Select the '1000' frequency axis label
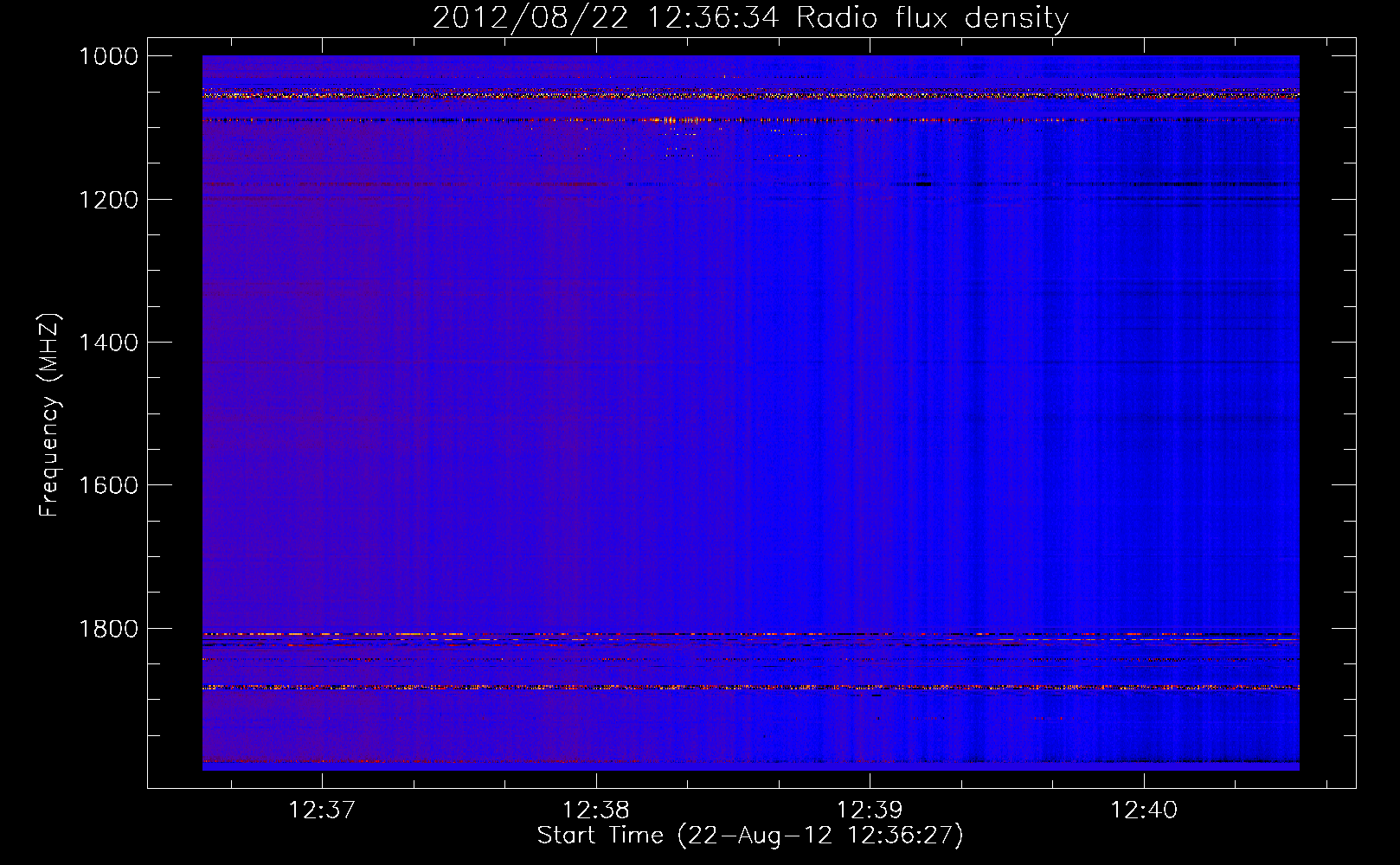This screenshot has width=1400, height=865. click(x=108, y=56)
